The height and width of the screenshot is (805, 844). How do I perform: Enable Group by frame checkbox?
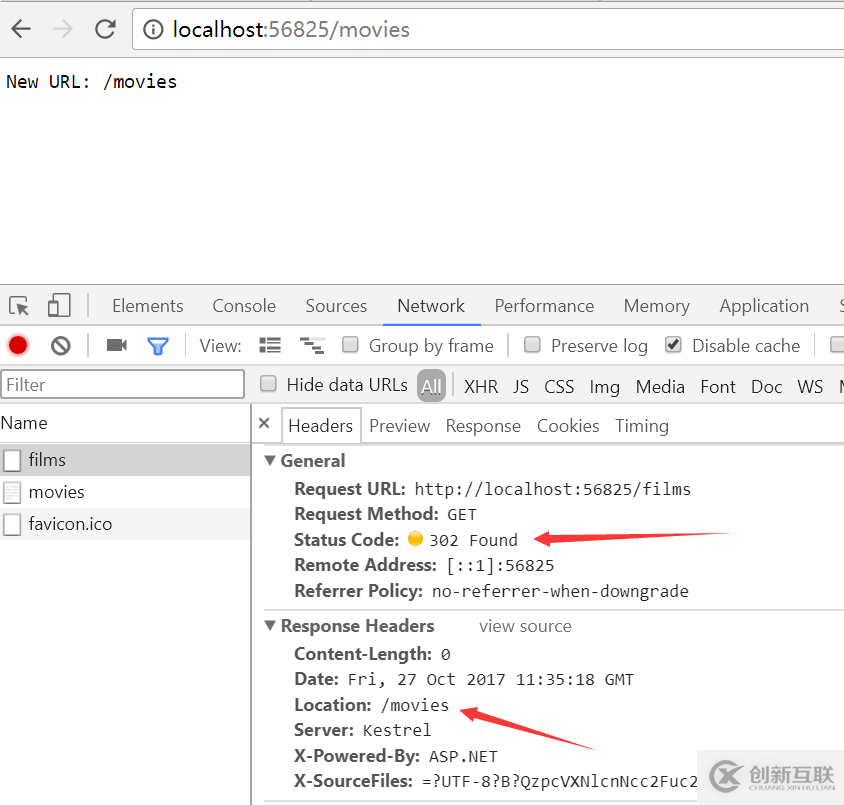(350, 344)
